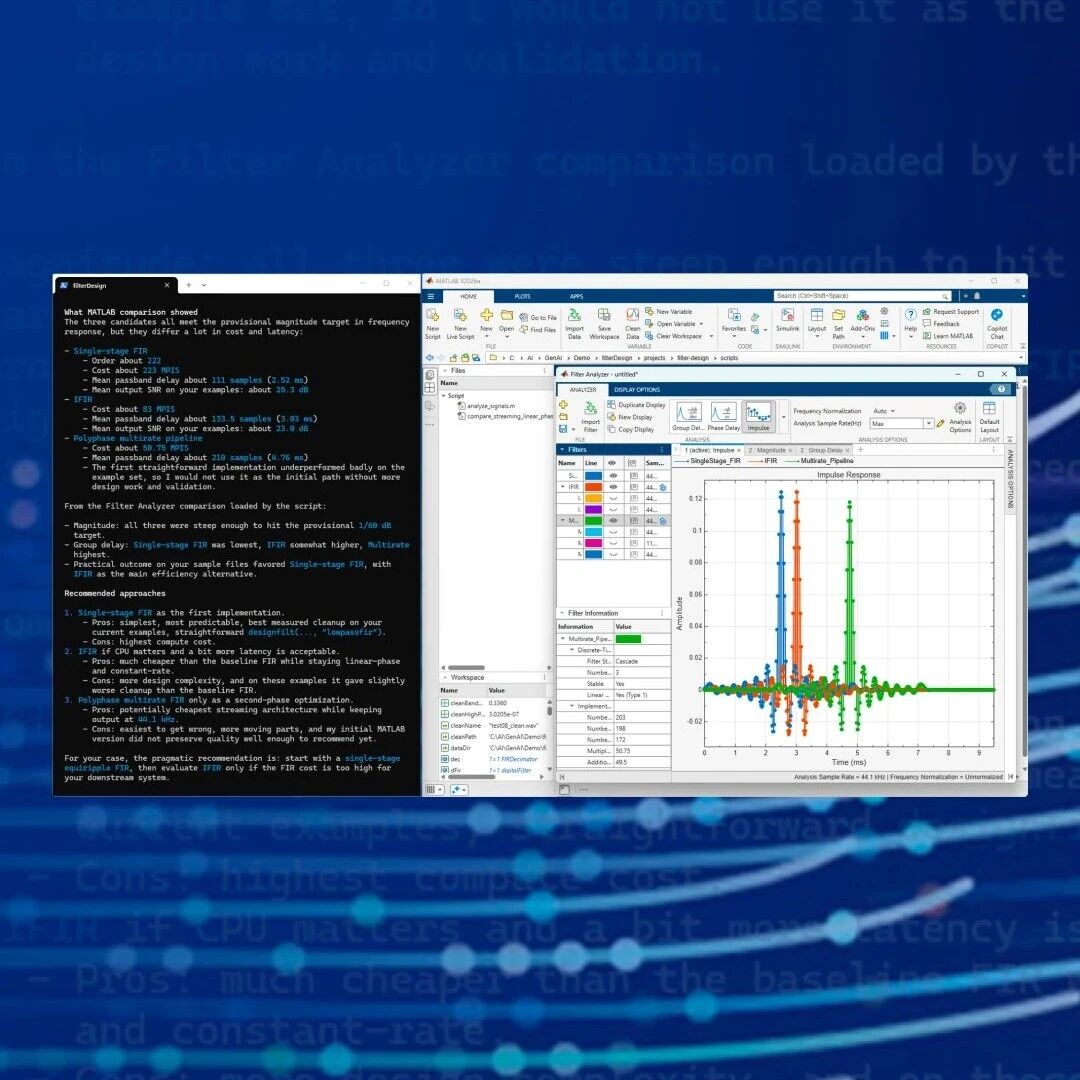
Task: Switch to the APPS tab in MATLAB
Action: coord(576,296)
